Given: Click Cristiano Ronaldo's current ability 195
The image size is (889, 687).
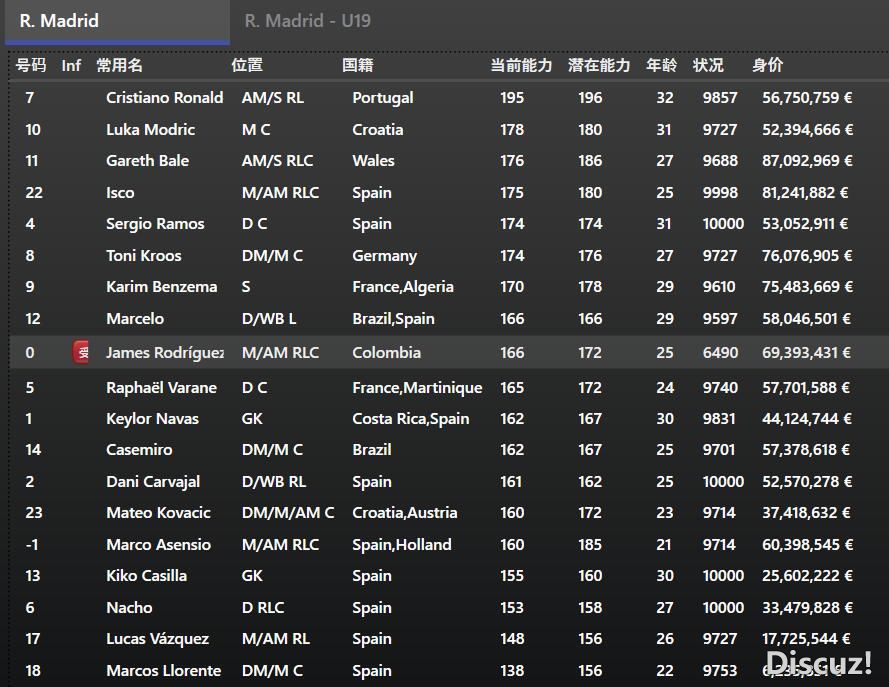Looking at the screenshot, I should coord(512,97).
